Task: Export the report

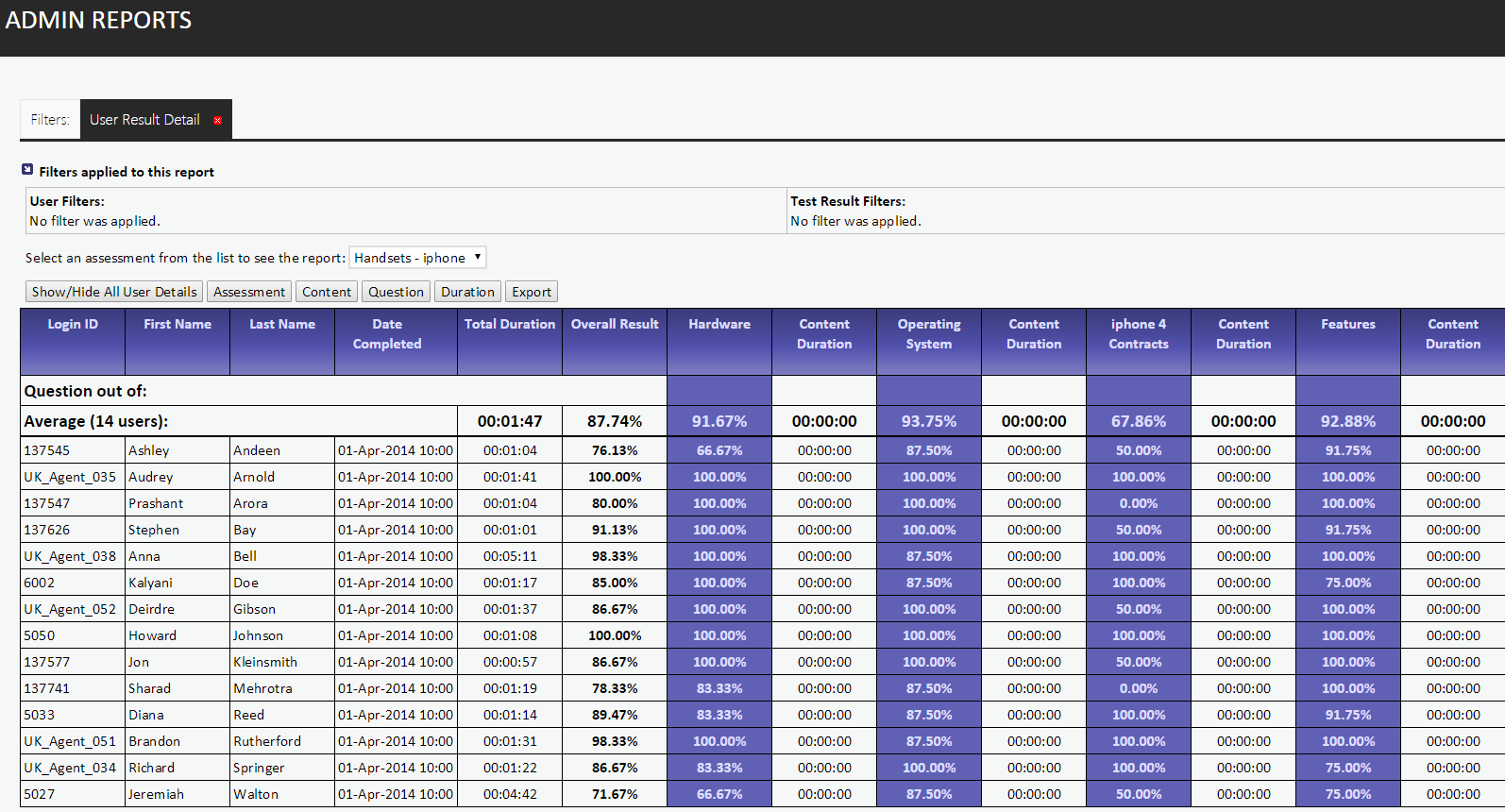Action: 532,292
